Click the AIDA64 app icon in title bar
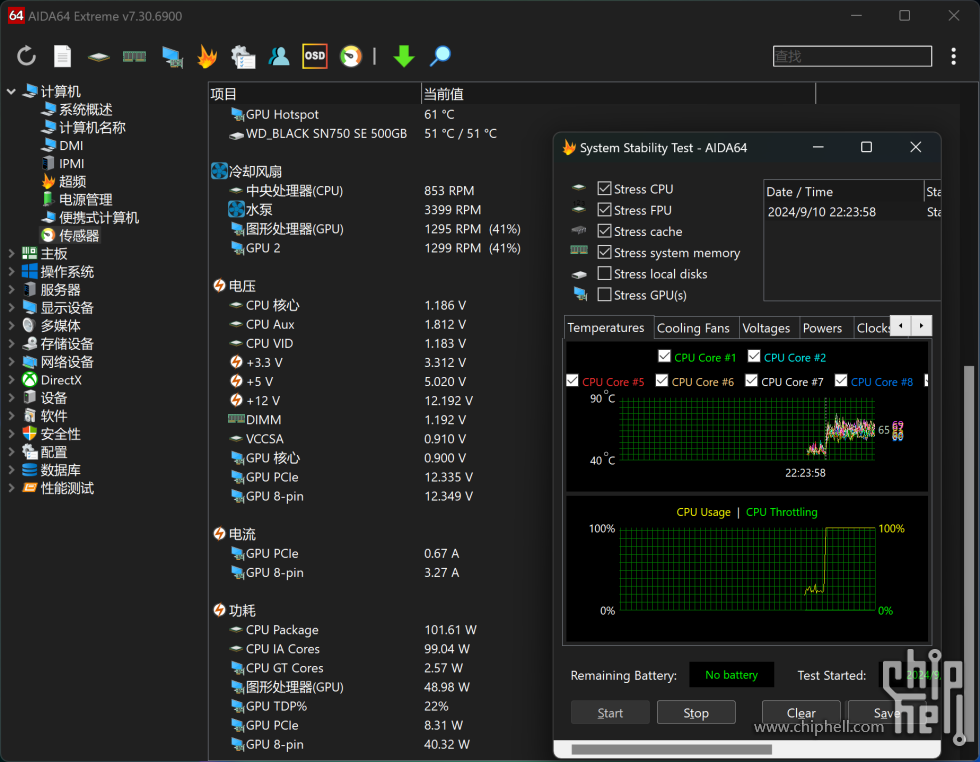The width and height of the screenshot is (980, 762). click(16, 16)
